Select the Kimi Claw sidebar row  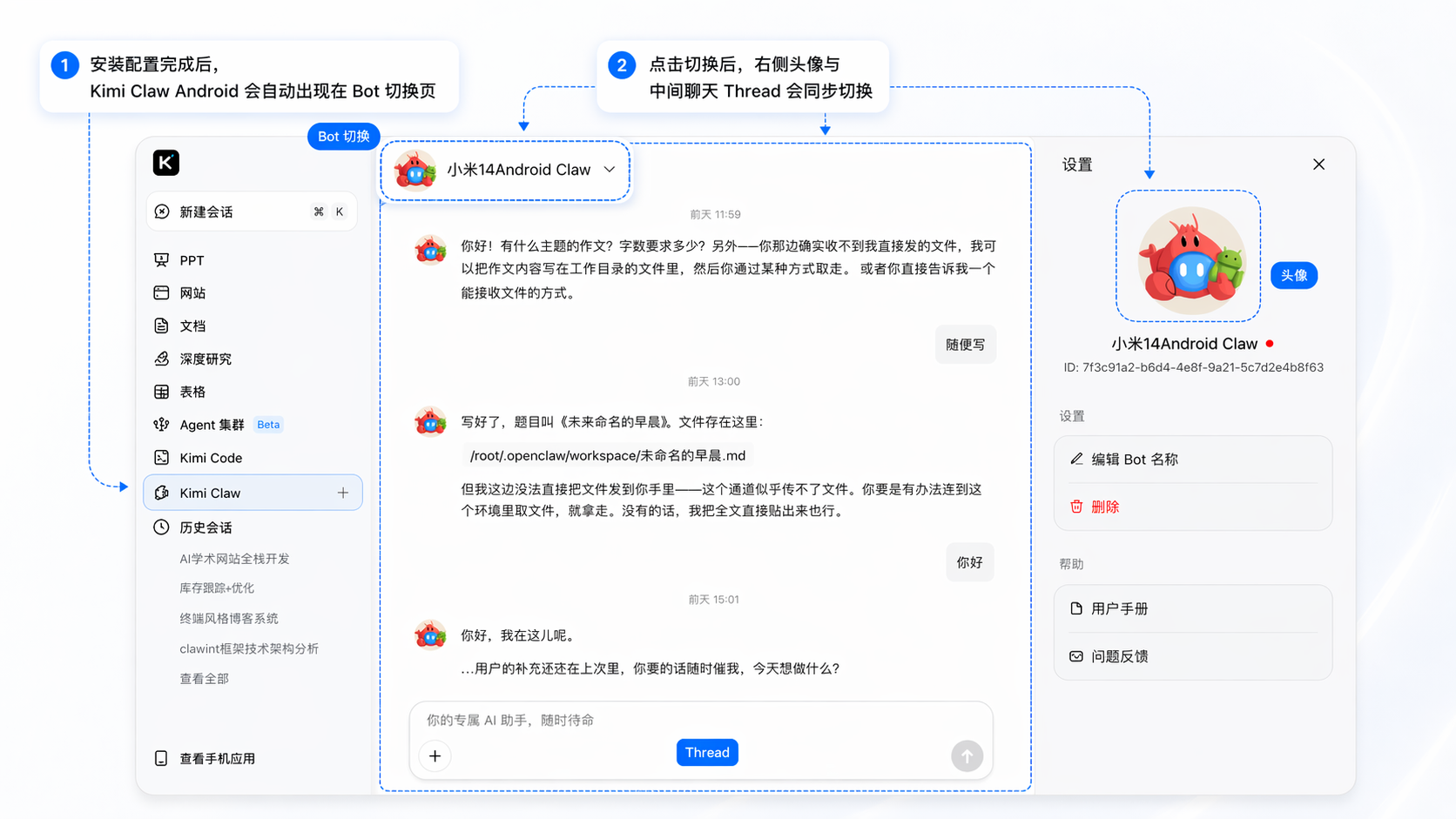coord(253,493)
